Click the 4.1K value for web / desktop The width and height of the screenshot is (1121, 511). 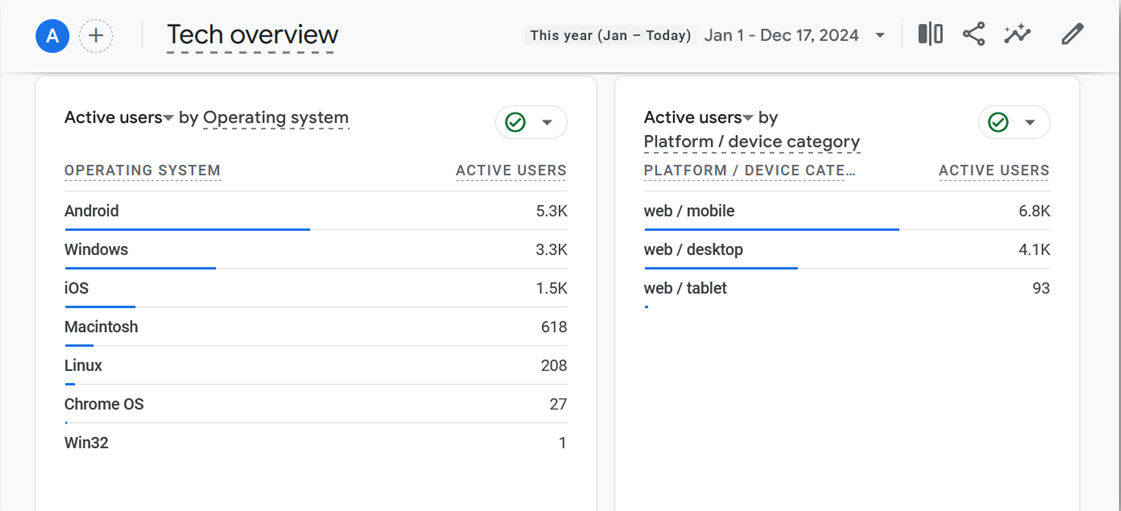click(x=1034, y=250)
